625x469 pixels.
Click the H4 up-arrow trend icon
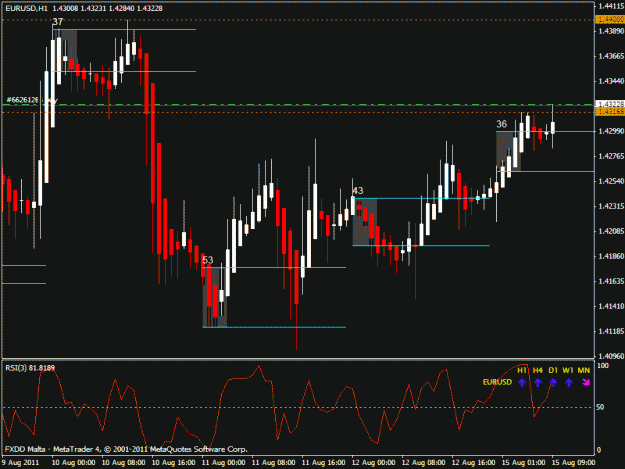[538, 383]
